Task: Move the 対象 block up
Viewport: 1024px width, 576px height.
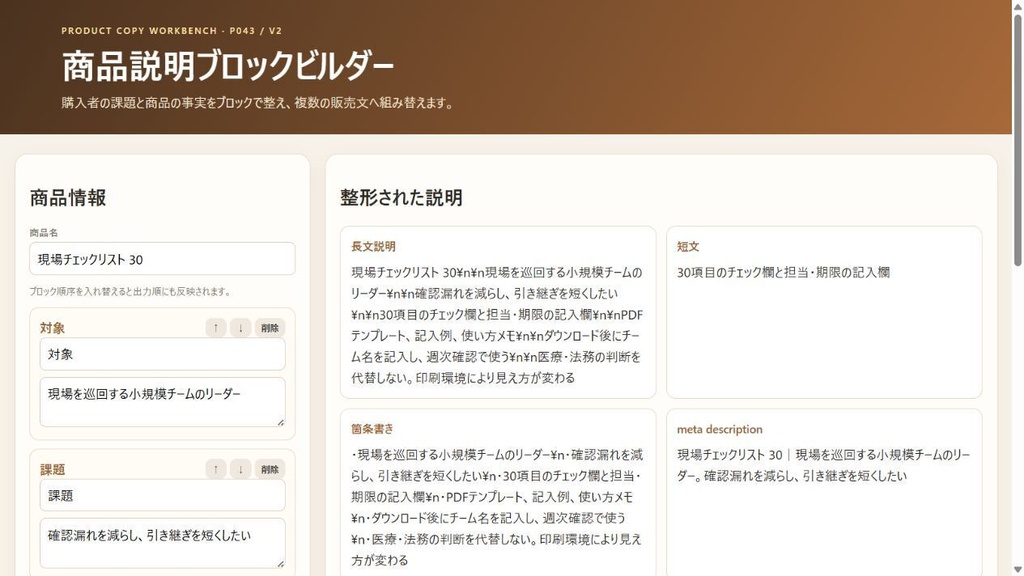Action: (216, 328)
